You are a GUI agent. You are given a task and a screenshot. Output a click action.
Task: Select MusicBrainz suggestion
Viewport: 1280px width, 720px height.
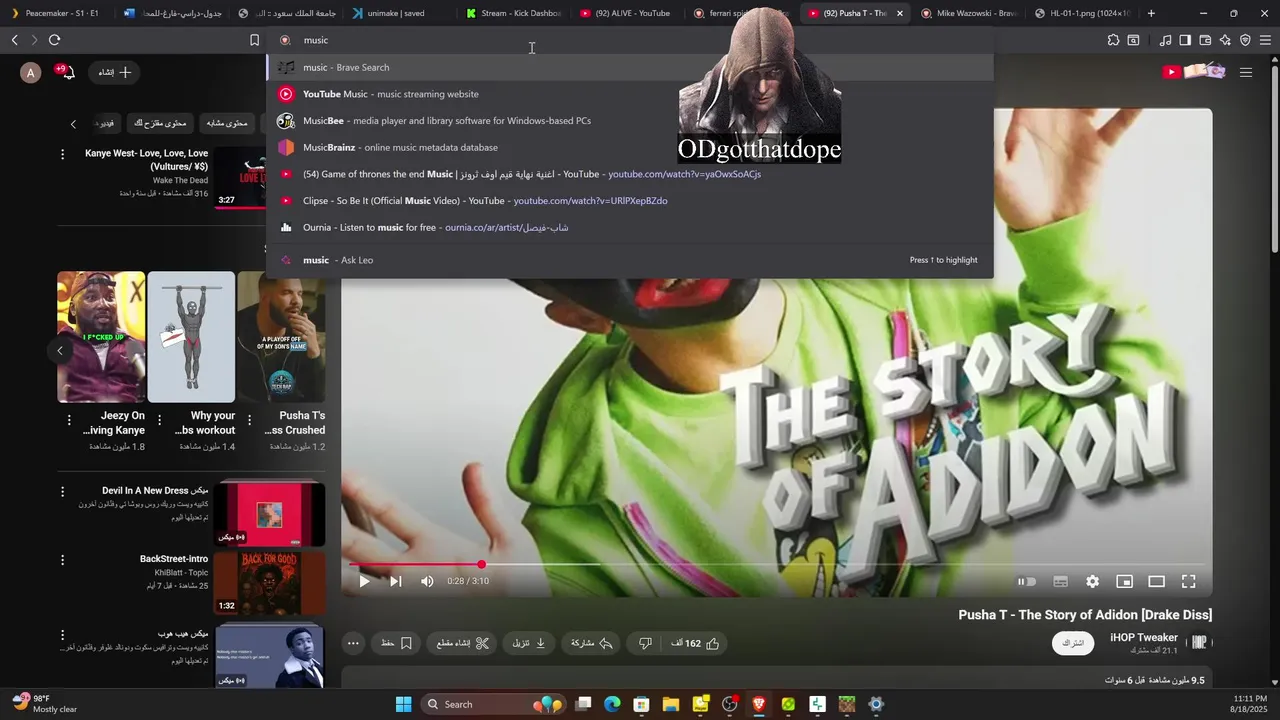coord(630,147)
